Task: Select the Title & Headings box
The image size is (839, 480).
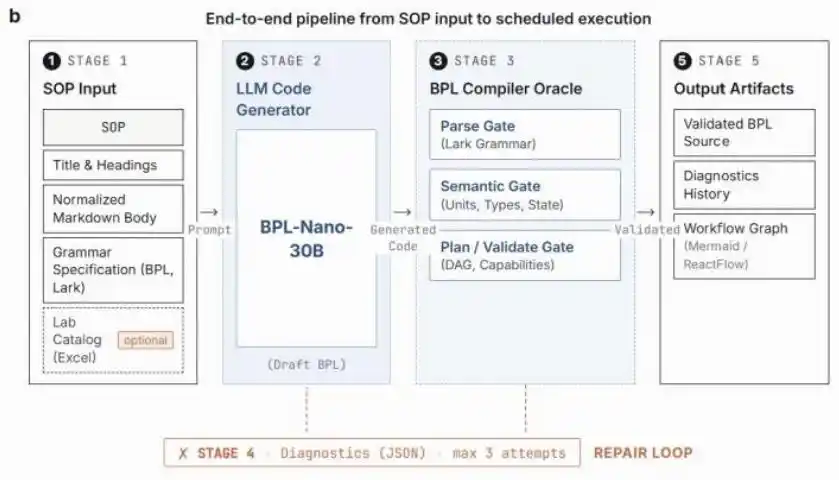Action: click(x=113, y=165)
